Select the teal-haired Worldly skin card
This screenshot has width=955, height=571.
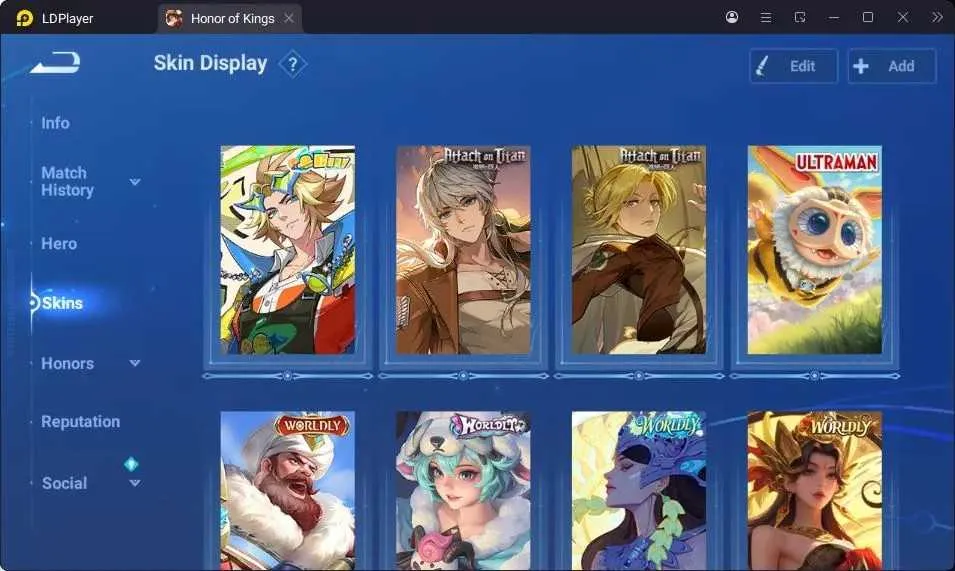(x=463, y=491)
